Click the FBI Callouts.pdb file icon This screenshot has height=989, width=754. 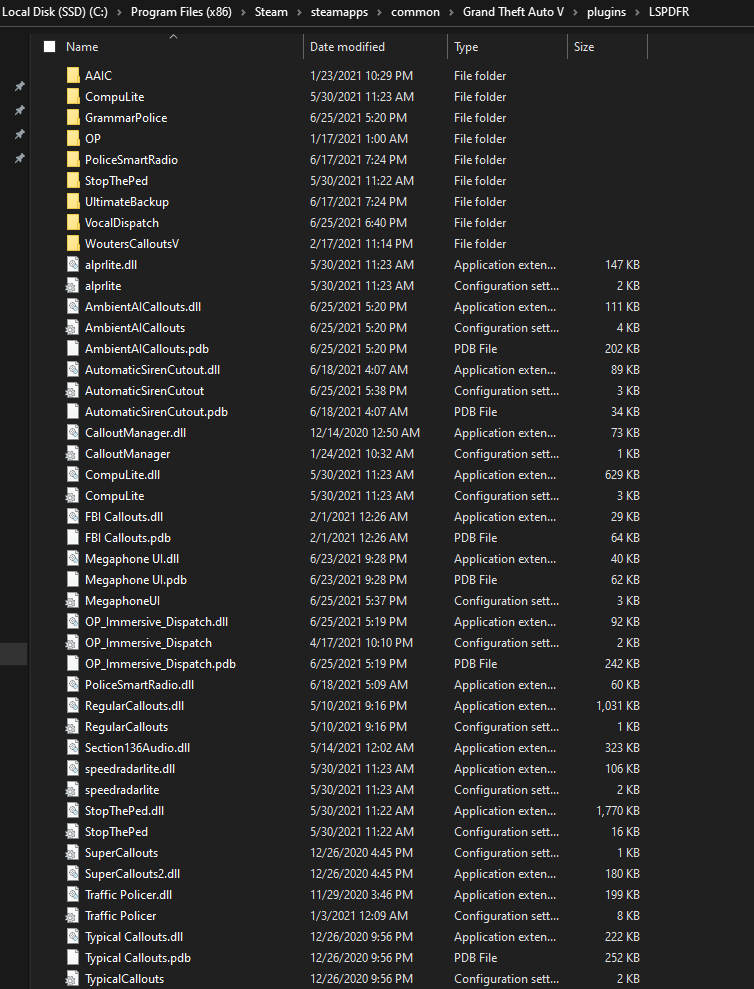(73, 538)
